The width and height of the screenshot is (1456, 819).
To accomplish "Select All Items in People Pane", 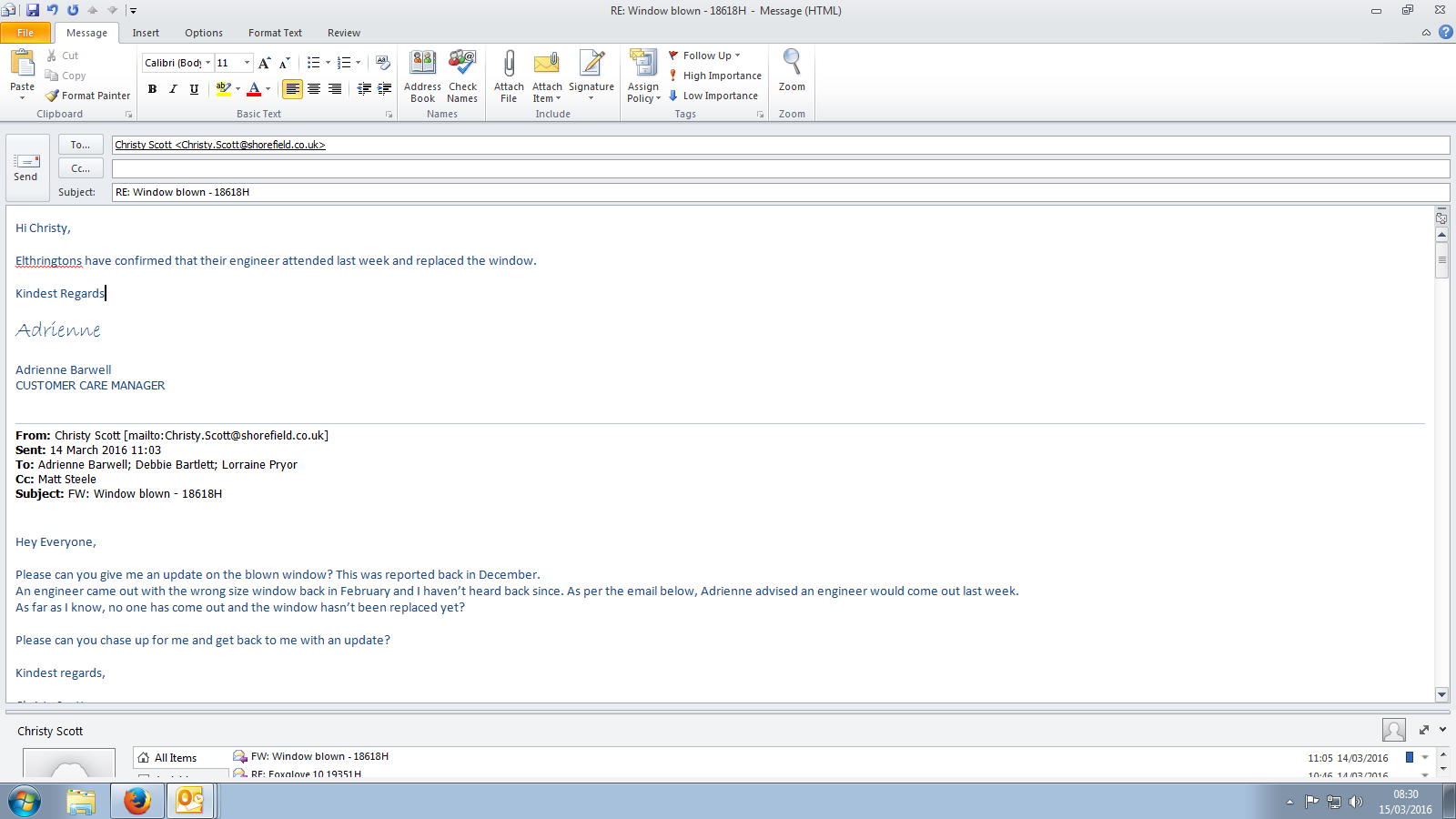I will 175,758.
